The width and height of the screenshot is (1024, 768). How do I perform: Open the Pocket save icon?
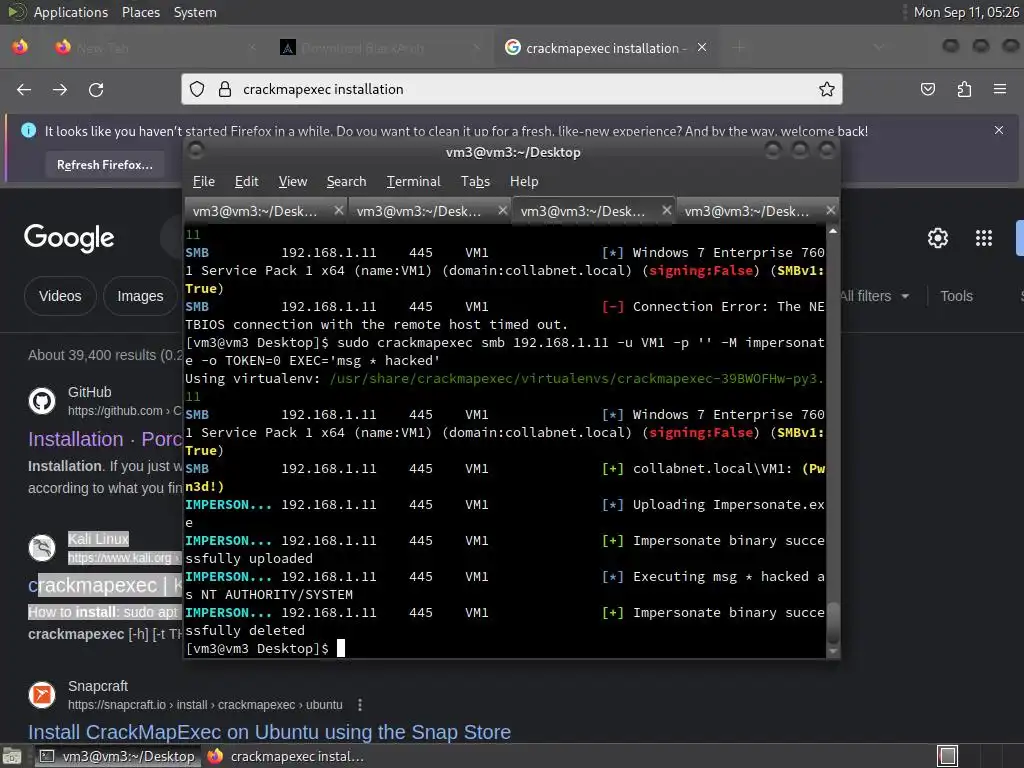click(928, 89)
